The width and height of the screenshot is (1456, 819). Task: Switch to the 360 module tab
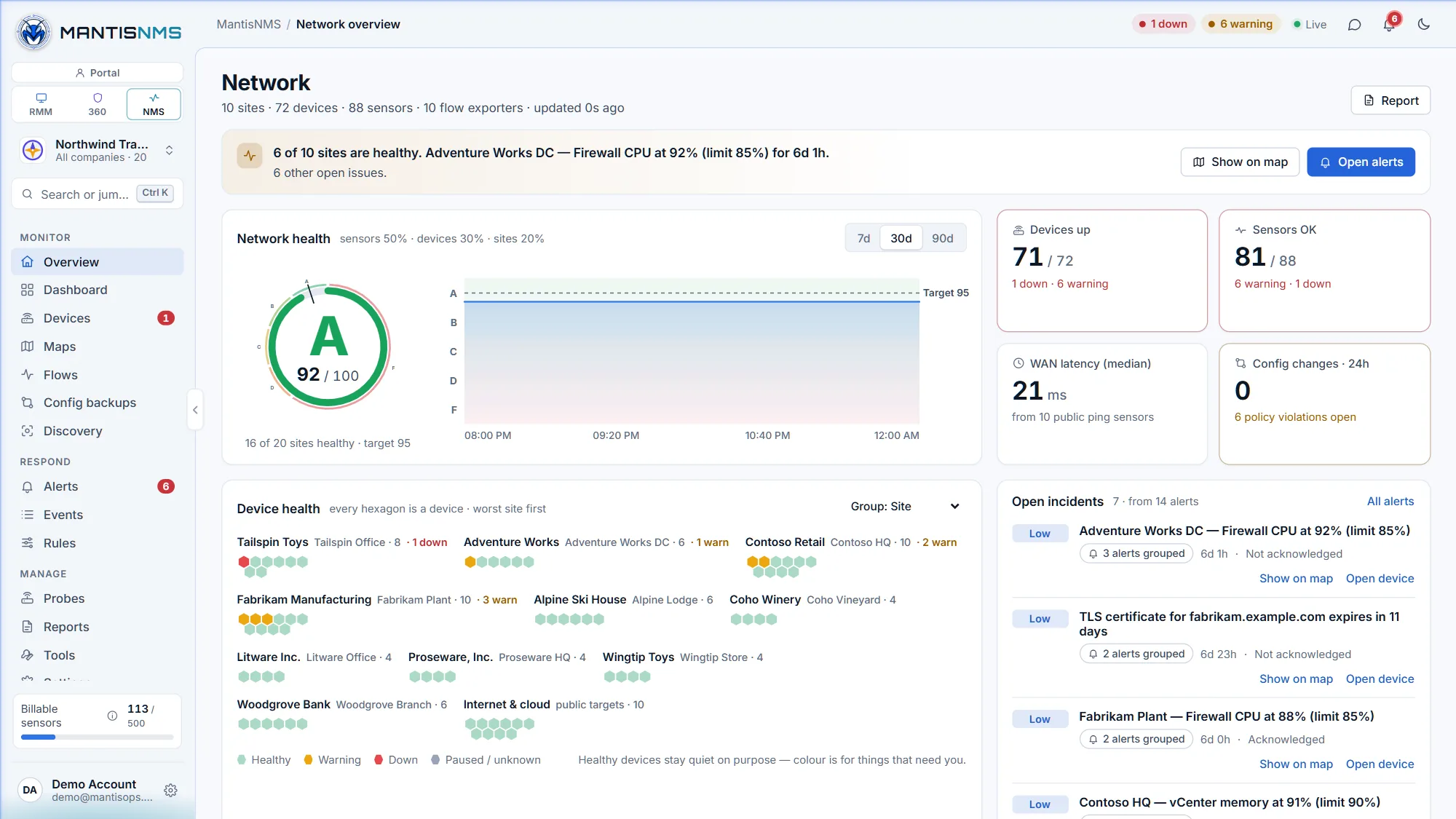(98, 104)
